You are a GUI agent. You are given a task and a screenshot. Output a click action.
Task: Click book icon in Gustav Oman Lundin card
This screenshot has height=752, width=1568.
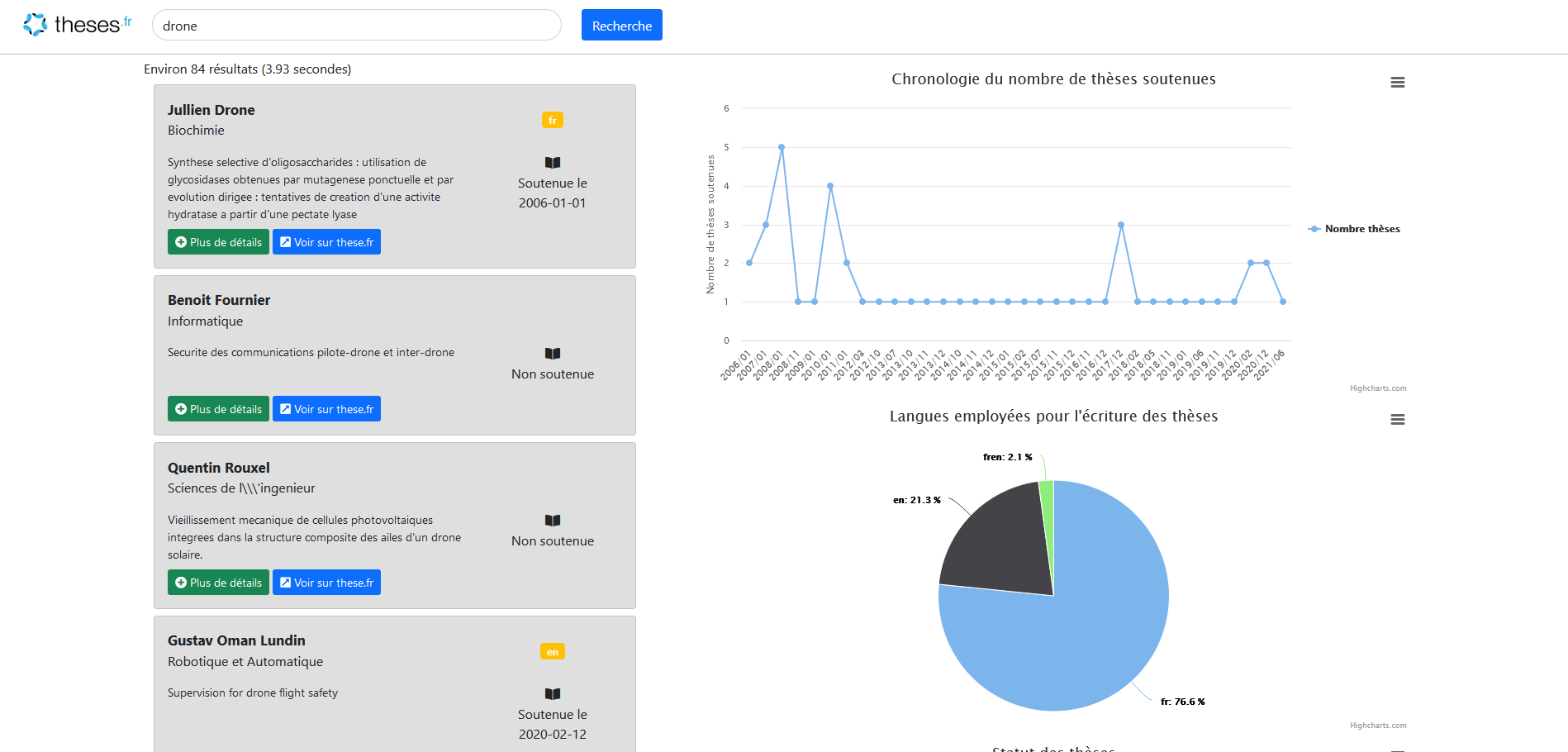point(553,694)
